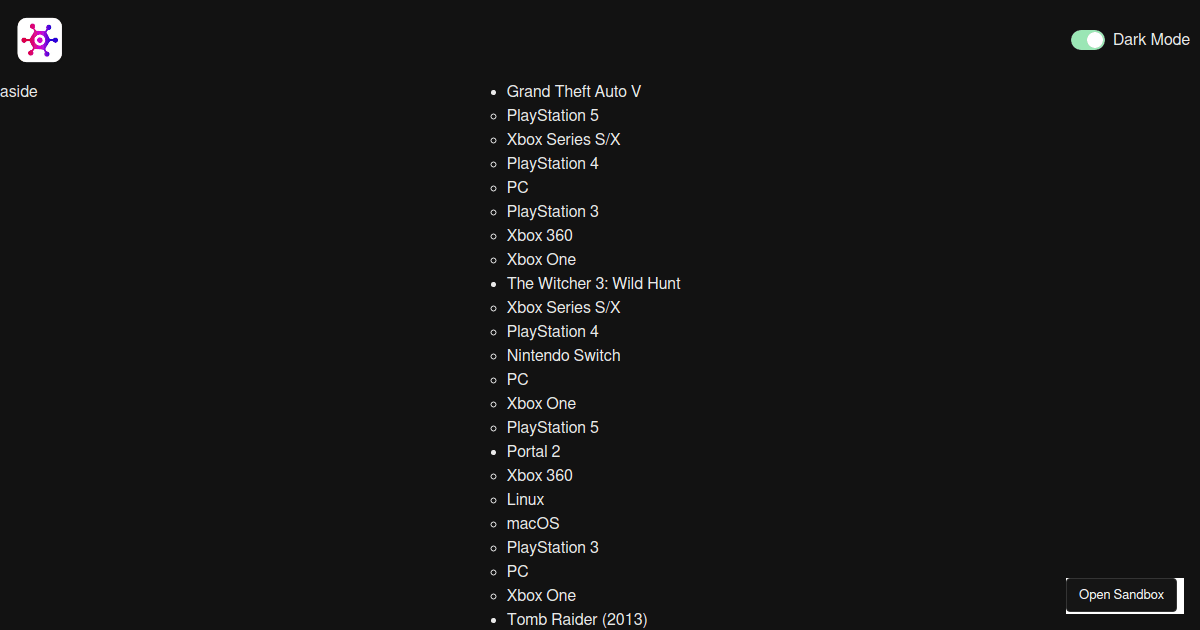Select Tomb Raider (2013) at list bottom
Viewport: 1200px width, 630px height.
577,619
